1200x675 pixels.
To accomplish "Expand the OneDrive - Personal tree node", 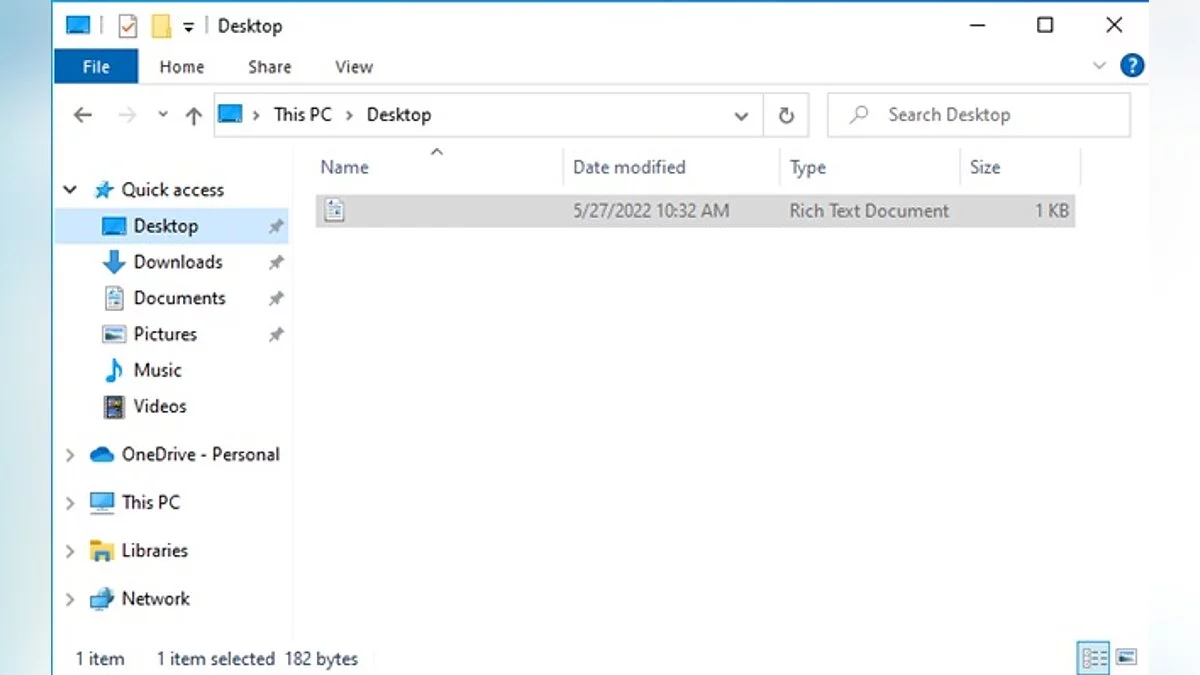I will click(x=70, y=455).
